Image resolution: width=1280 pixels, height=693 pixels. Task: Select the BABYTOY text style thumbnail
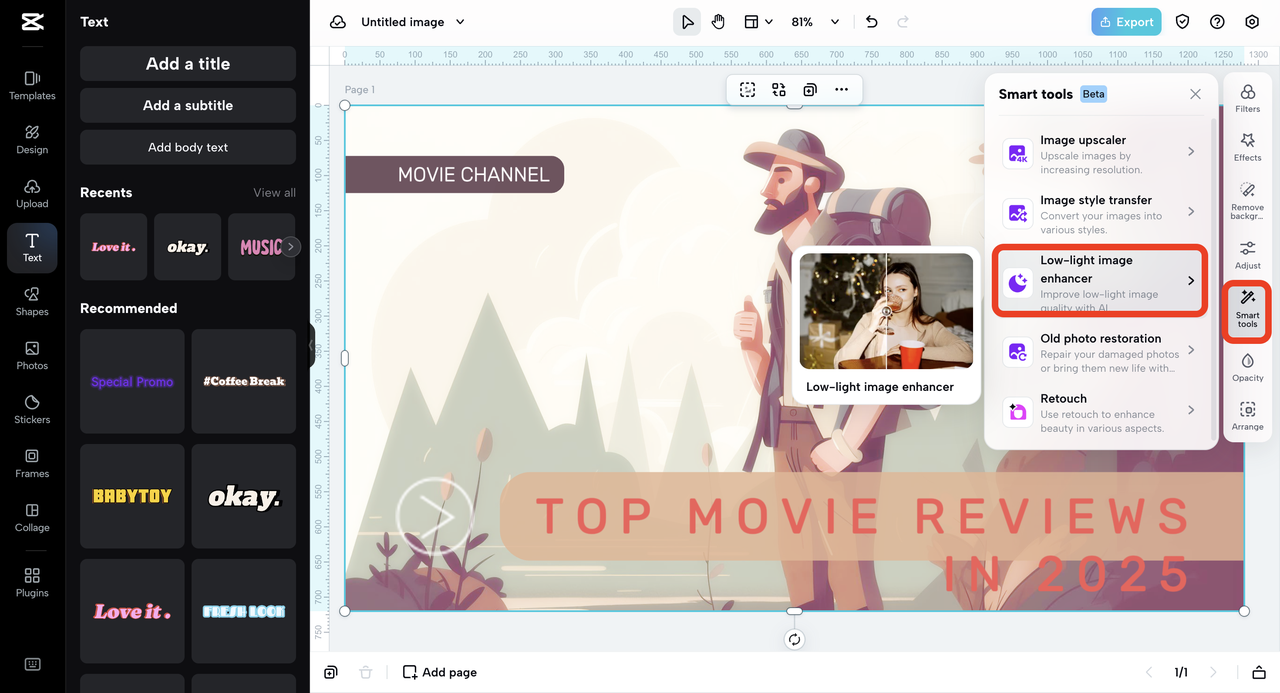[x=132, y=496]
